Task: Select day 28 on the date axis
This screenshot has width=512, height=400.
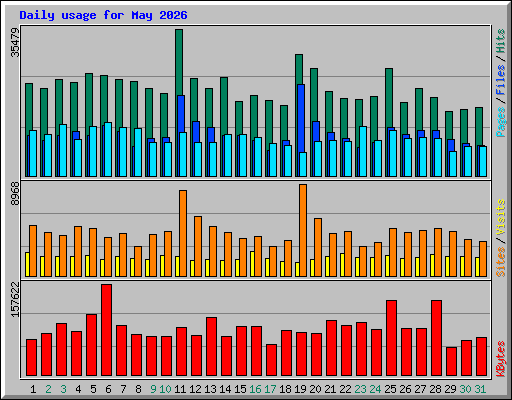Action: click(x=435, y=389)
